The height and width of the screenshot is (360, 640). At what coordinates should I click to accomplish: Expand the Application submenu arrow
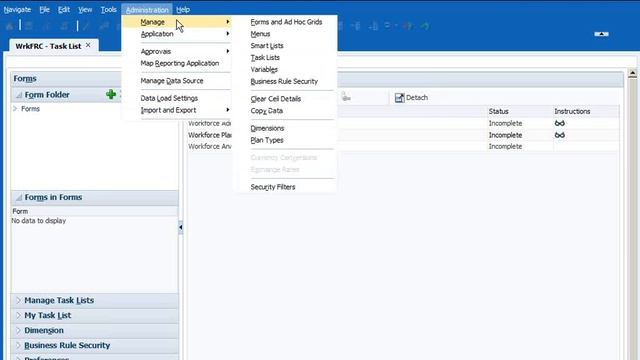point(228,33)
